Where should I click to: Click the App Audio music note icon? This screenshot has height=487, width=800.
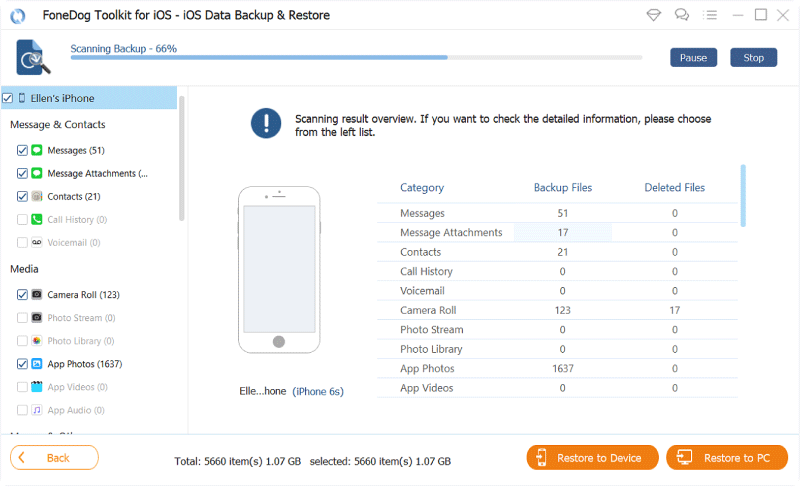pos(37,409)
